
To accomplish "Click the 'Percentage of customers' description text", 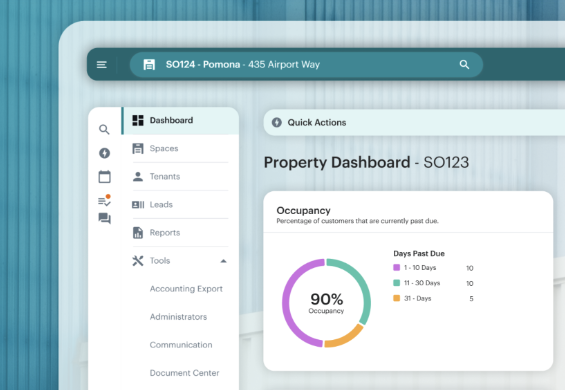I will pos(357,221).
